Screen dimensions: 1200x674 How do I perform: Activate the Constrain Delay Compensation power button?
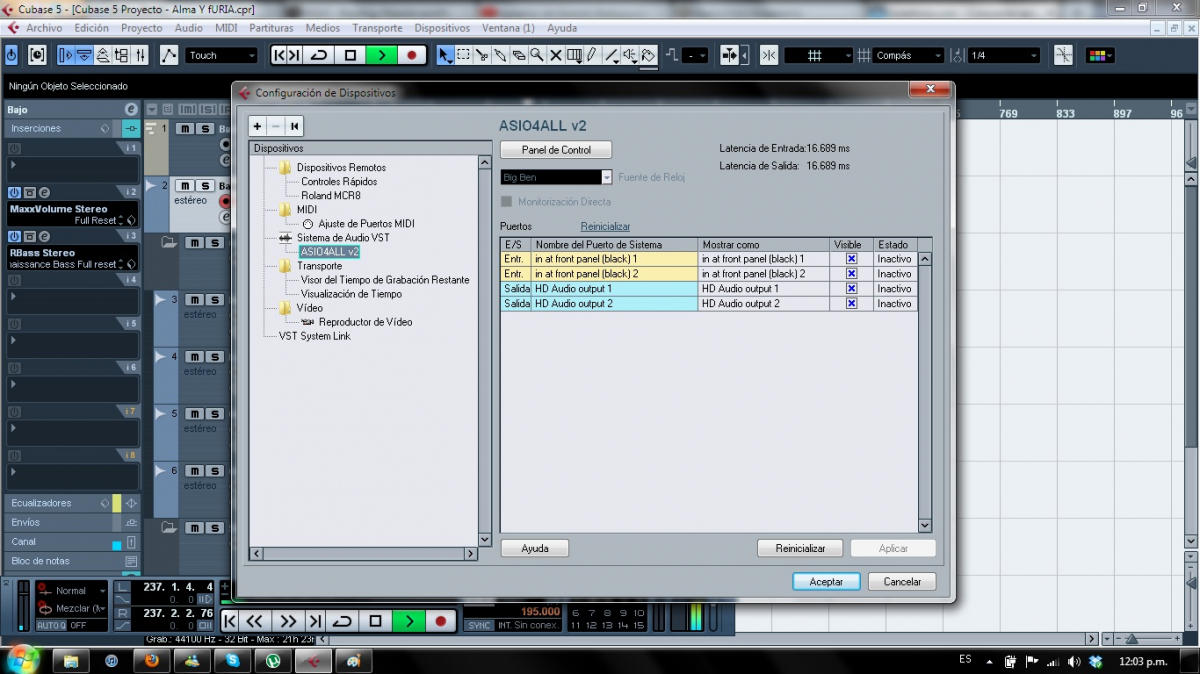[12, 55]
